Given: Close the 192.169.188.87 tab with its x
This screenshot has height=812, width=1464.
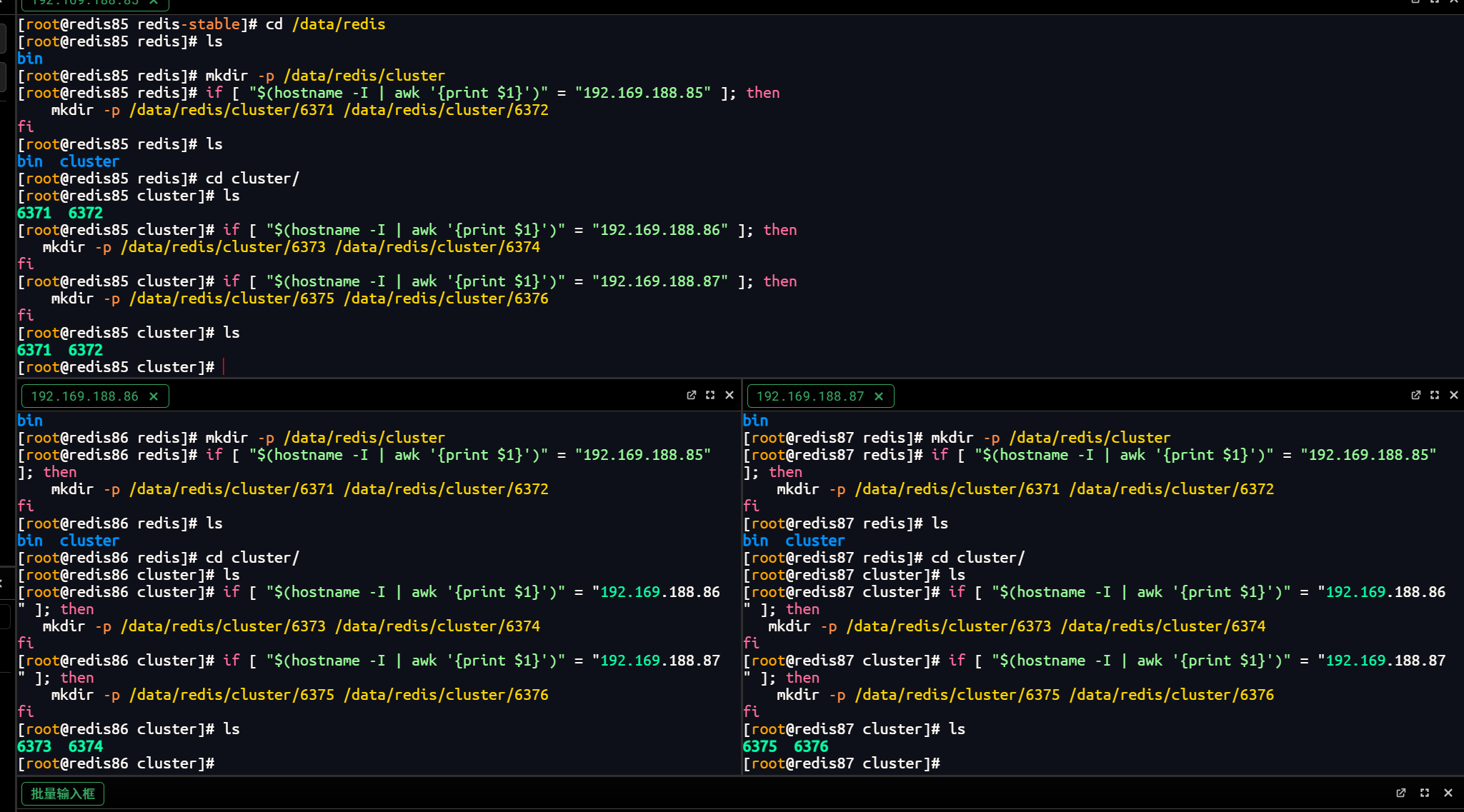Looking at the screenshot, I should pos(879,396).
